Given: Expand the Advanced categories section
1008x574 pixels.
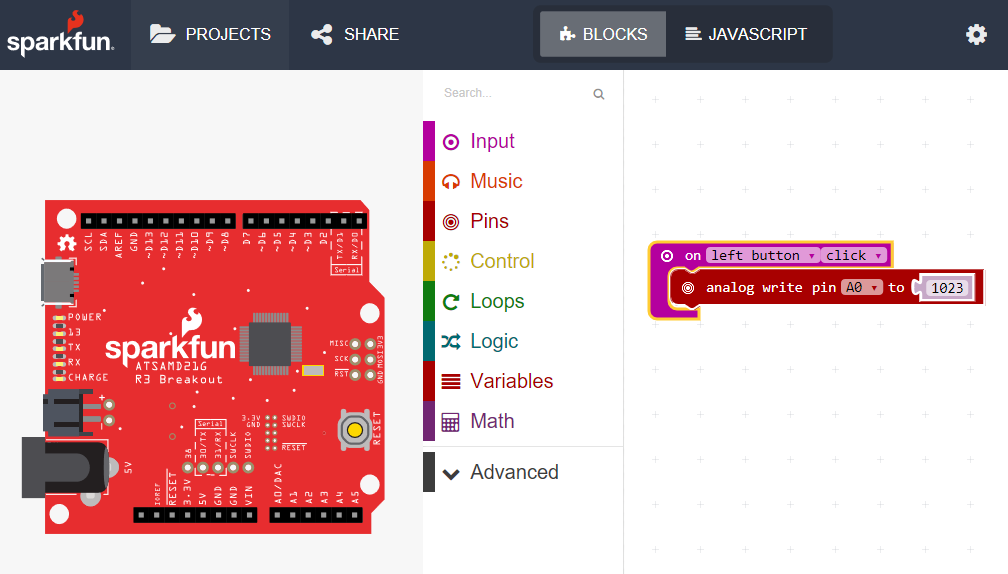Looking at the screenshot, I should click(523, 472).
